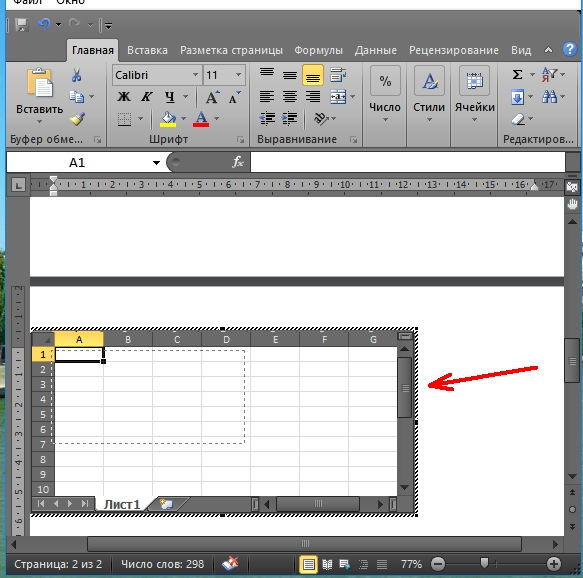Click the Help question mark icon
The image size is (583, 578).
click(x=570, y=49)
